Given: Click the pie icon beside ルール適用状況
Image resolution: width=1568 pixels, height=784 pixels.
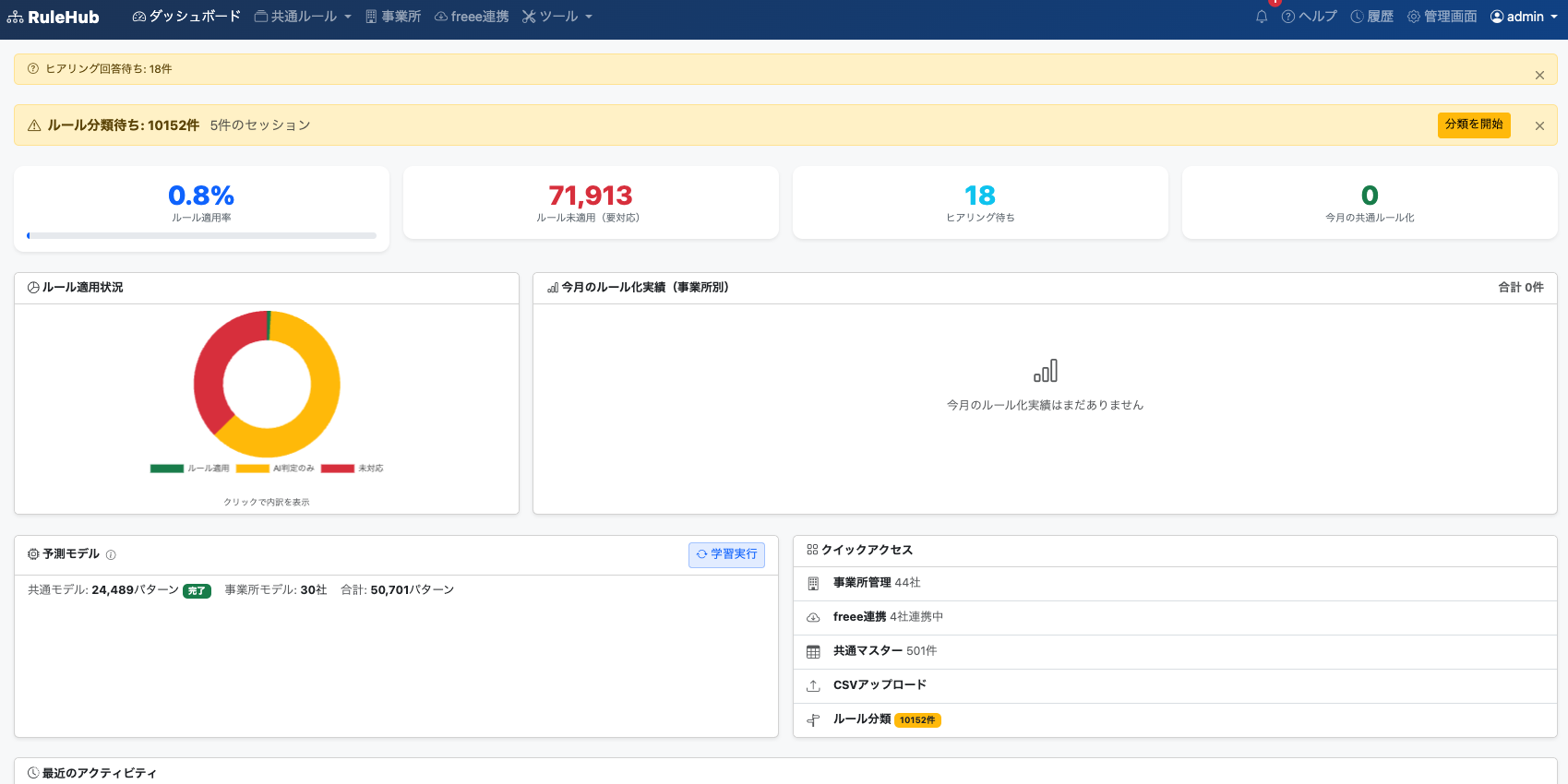Looking at the screenshot, I should pyautogui.click(x=33, y=288).
